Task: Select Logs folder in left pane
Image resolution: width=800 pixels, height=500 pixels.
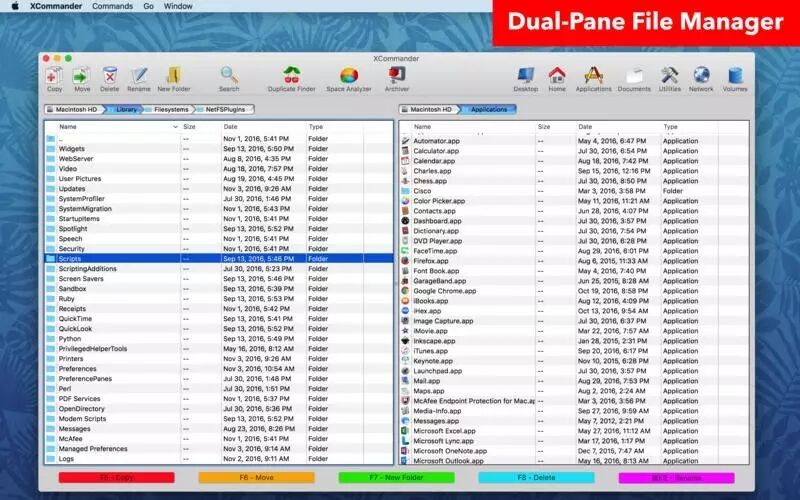Action: (219, 459)
